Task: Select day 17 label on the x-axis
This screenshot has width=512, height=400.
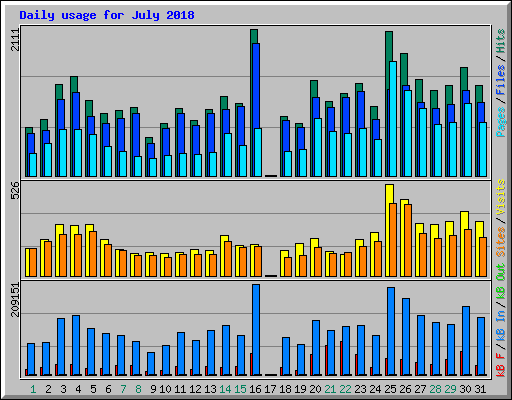Action: point(270,389)
